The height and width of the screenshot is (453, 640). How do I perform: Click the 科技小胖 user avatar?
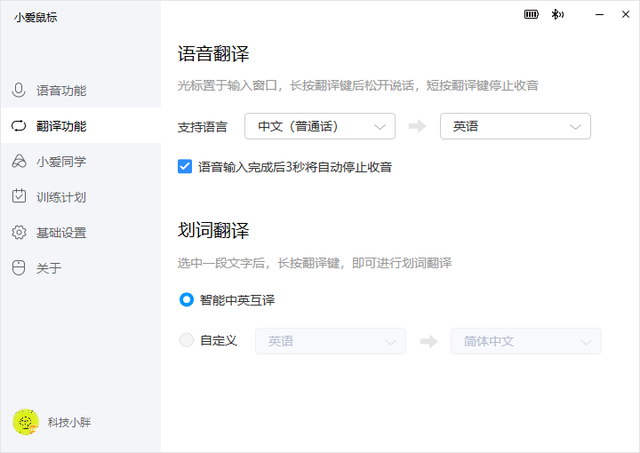tap(26, 422)
